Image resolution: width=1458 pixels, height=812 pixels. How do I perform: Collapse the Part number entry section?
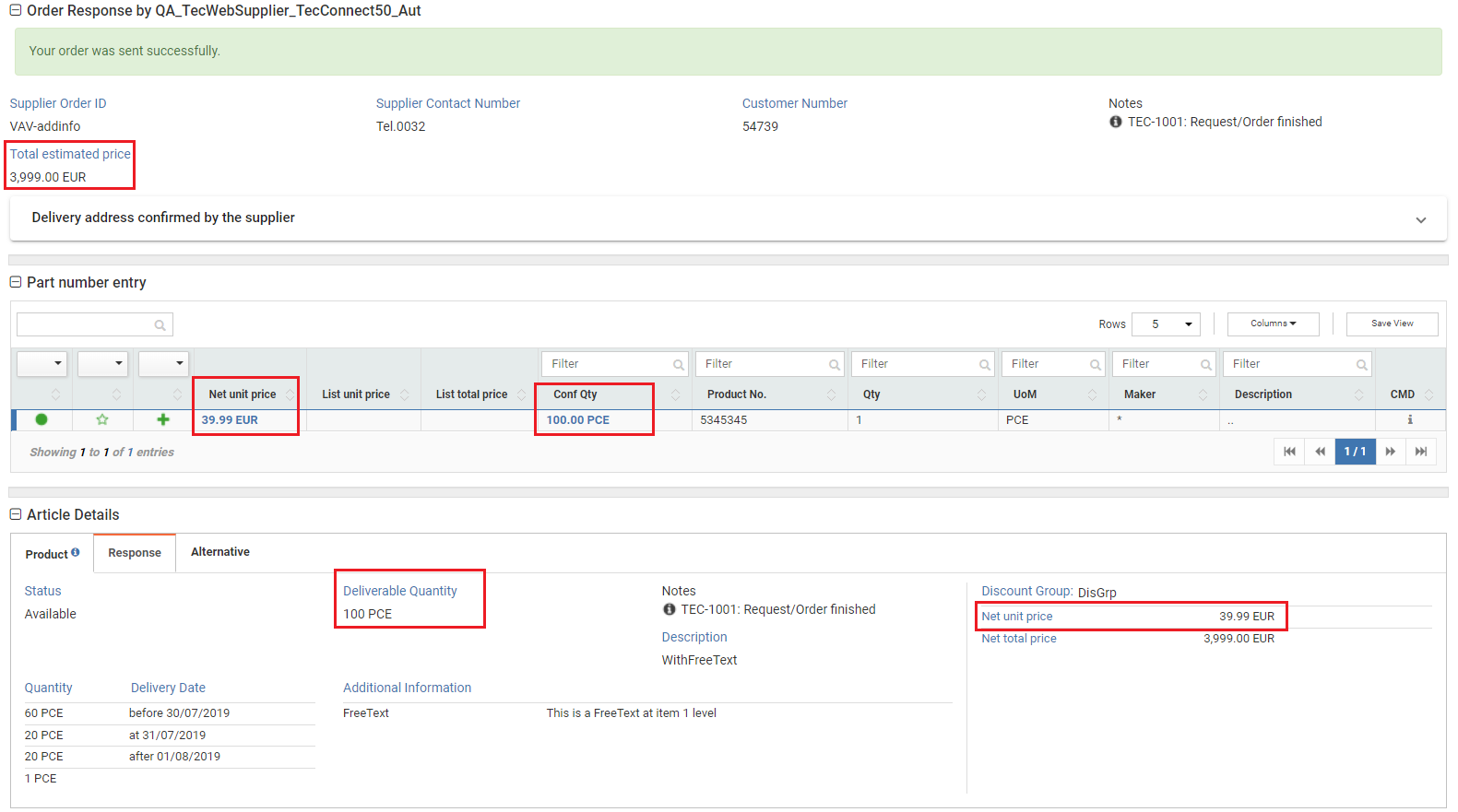16,282
